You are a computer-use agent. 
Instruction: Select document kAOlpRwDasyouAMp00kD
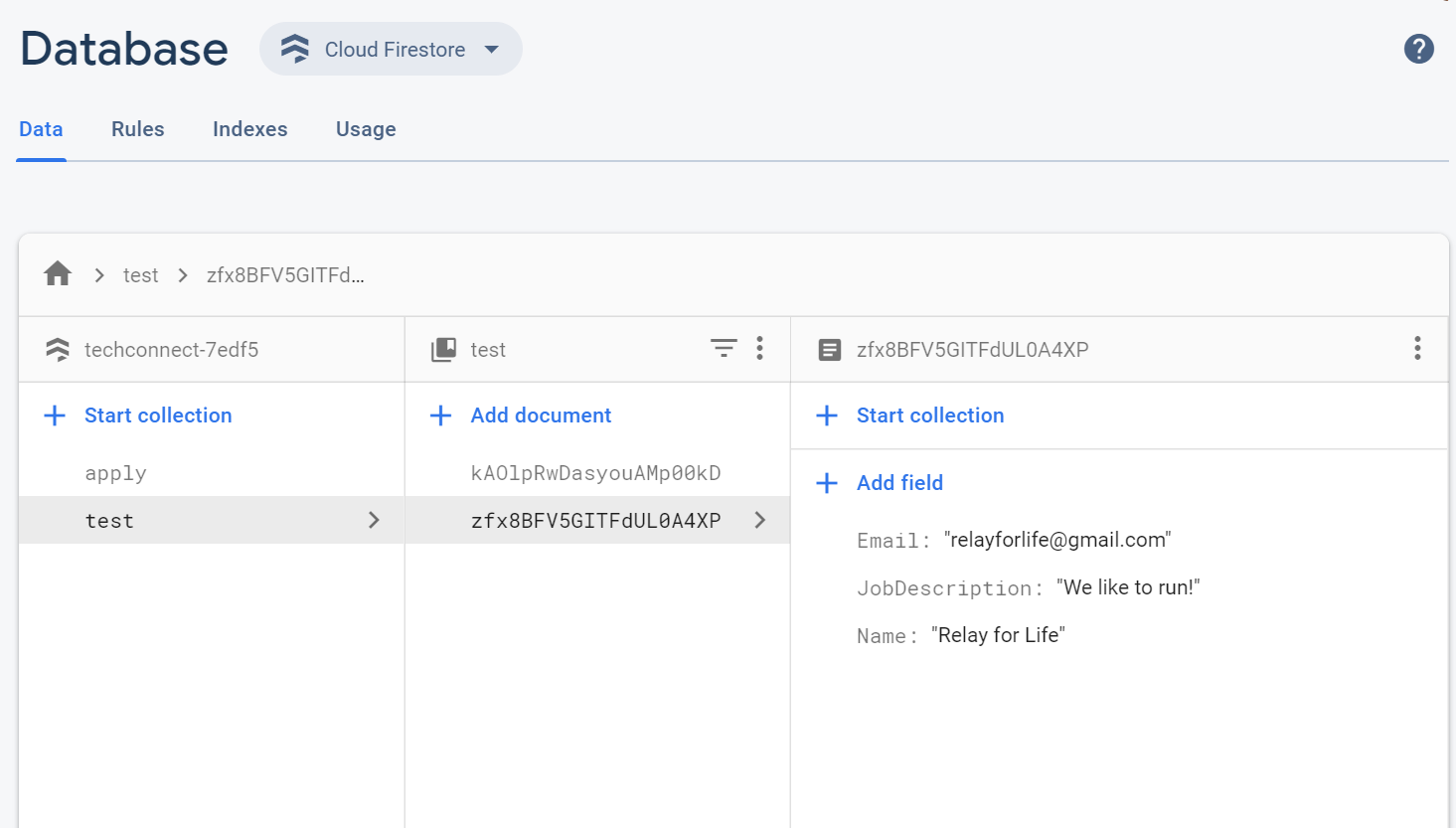[x=595, y=473]
